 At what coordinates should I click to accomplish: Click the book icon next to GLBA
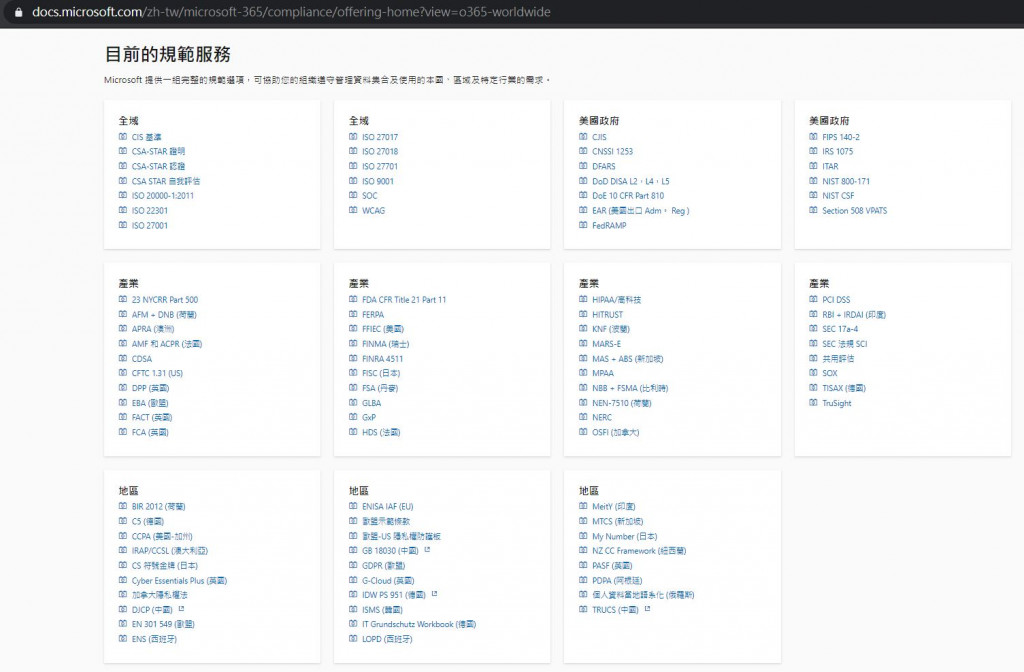coord(353,402)
